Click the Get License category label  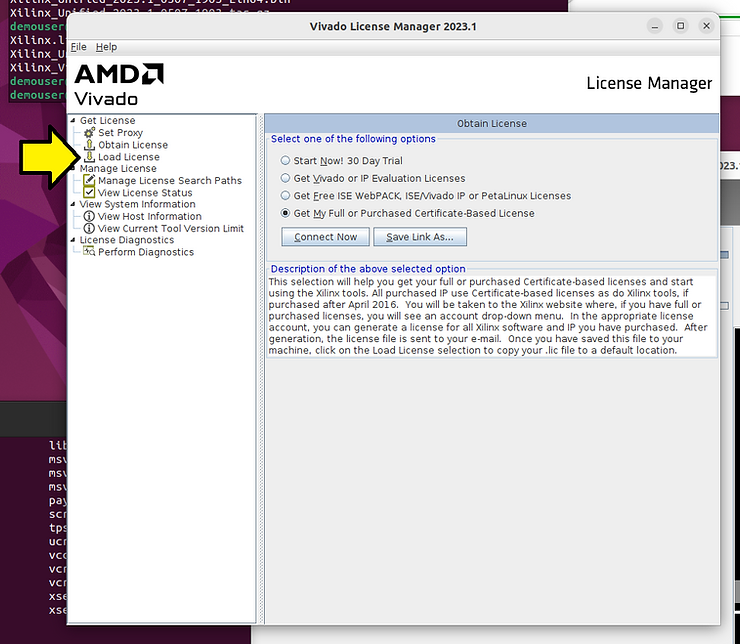pyautogui.click(x=107, y=120)
